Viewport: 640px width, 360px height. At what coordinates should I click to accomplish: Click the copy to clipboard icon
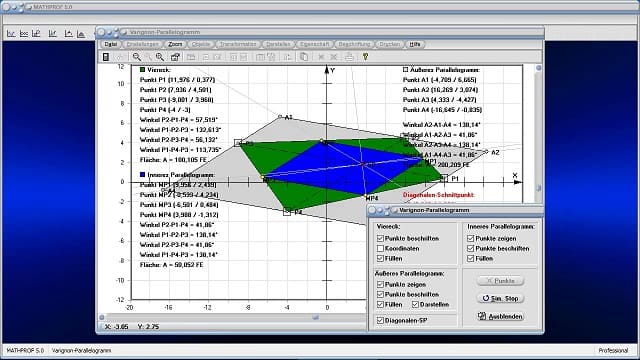[304, 57]
